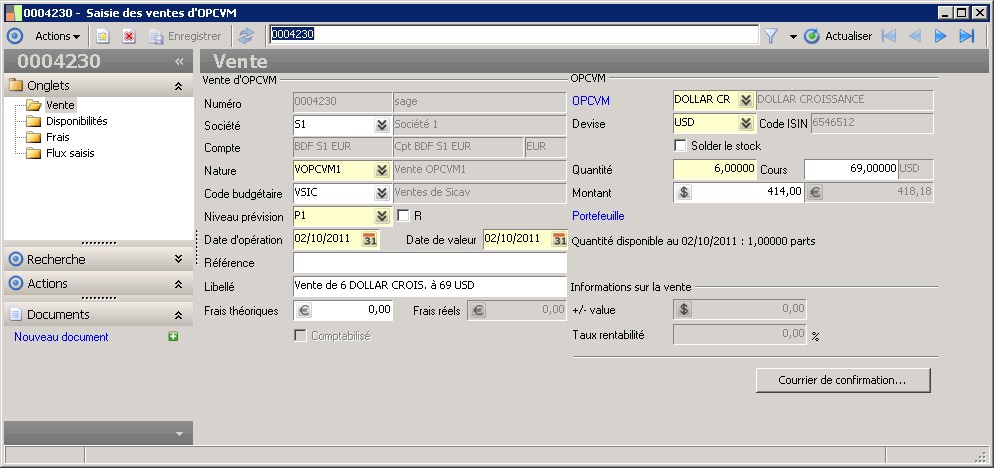
Task: Expand the Nature VOPCVM1 dropdown
Action: (x=381, y=170)
